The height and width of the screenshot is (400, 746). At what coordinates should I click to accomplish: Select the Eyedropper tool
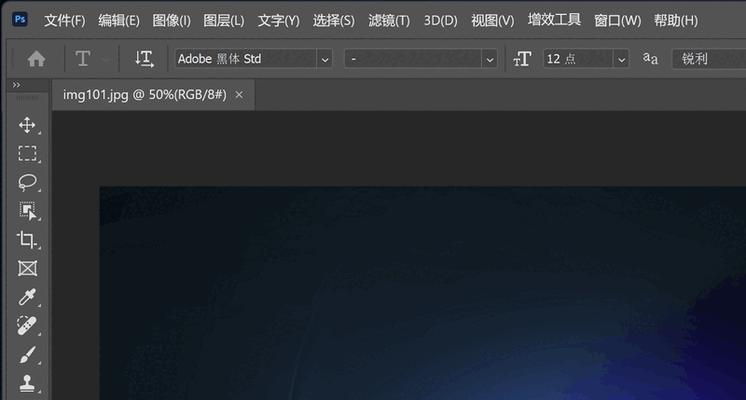[27, 297]
